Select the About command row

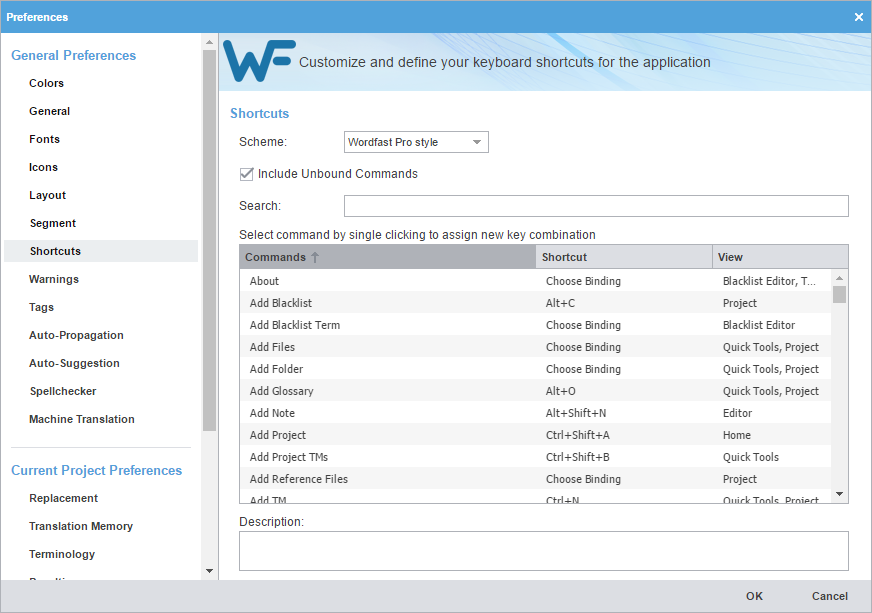pyautogui.click(x=536, y=281)
